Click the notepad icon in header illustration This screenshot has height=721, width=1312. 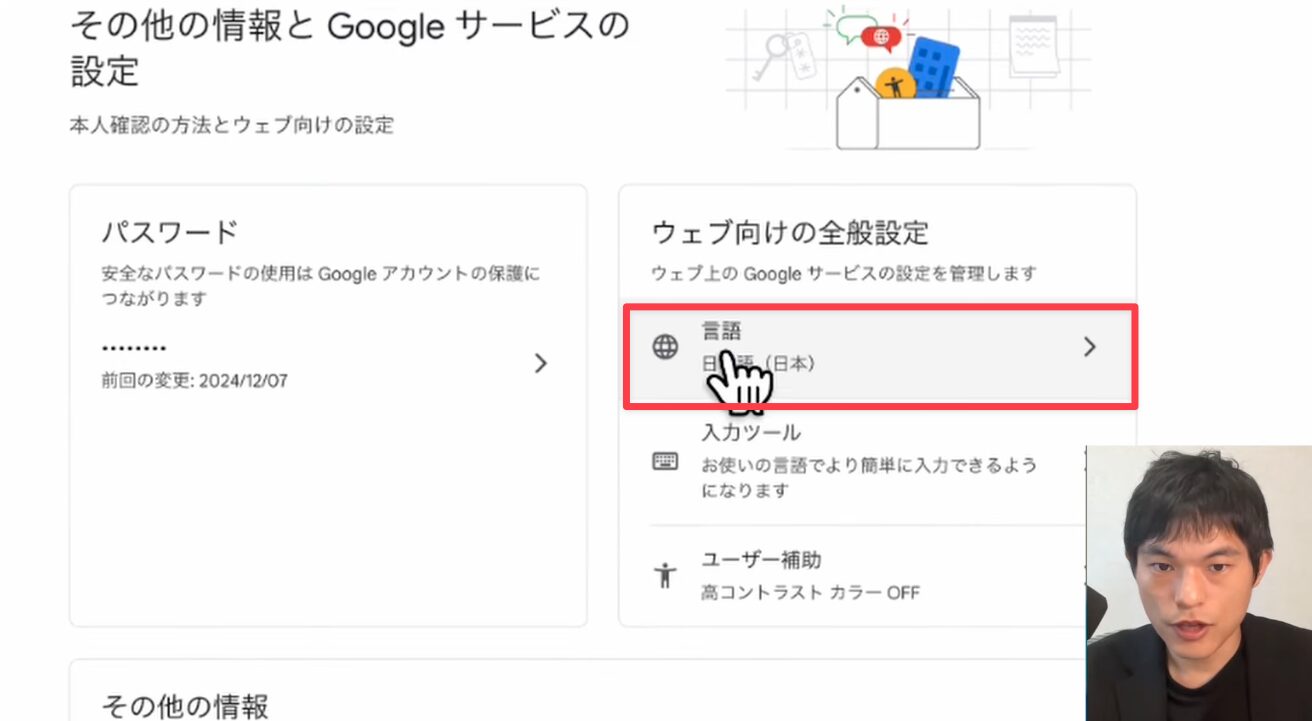pyautogui.click(x=1033, y=45)
